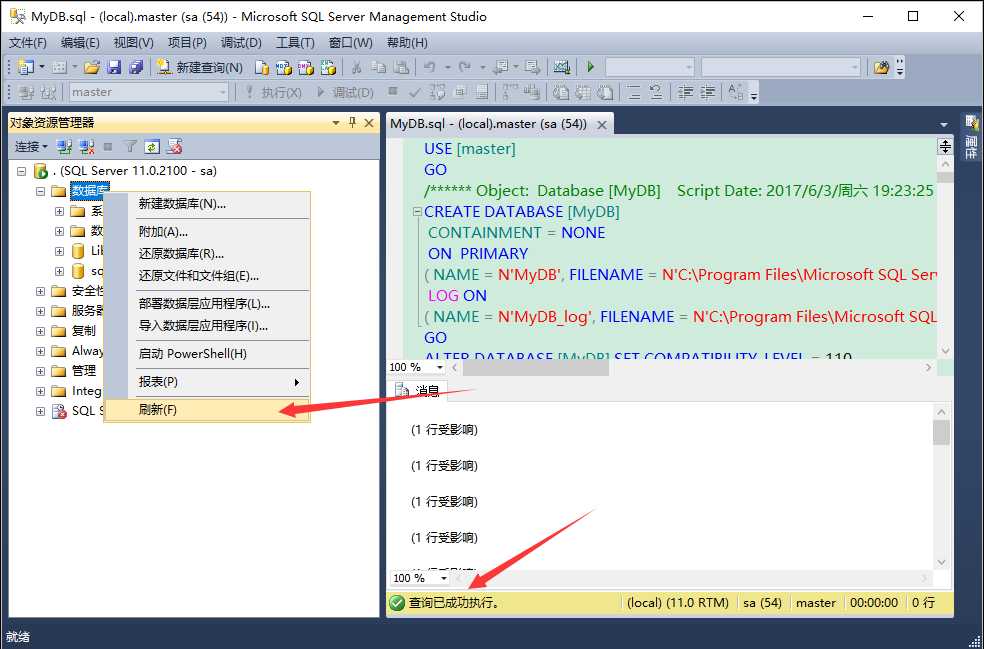Viewport: 984px width, 649px height.
Task: Open the 报表(P) submenu
Action: point(207,382)
